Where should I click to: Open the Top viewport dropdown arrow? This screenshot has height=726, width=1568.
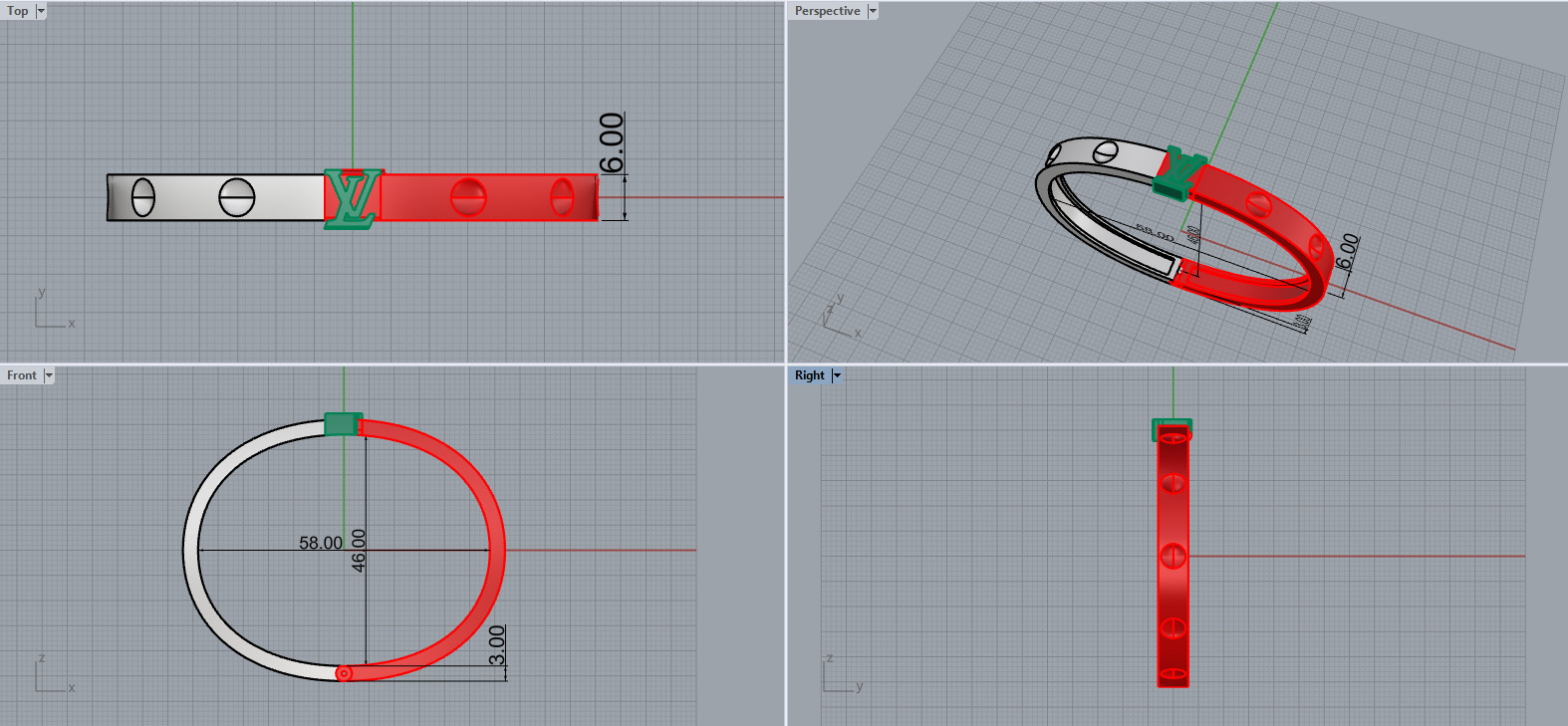click(x=41, y=11)
